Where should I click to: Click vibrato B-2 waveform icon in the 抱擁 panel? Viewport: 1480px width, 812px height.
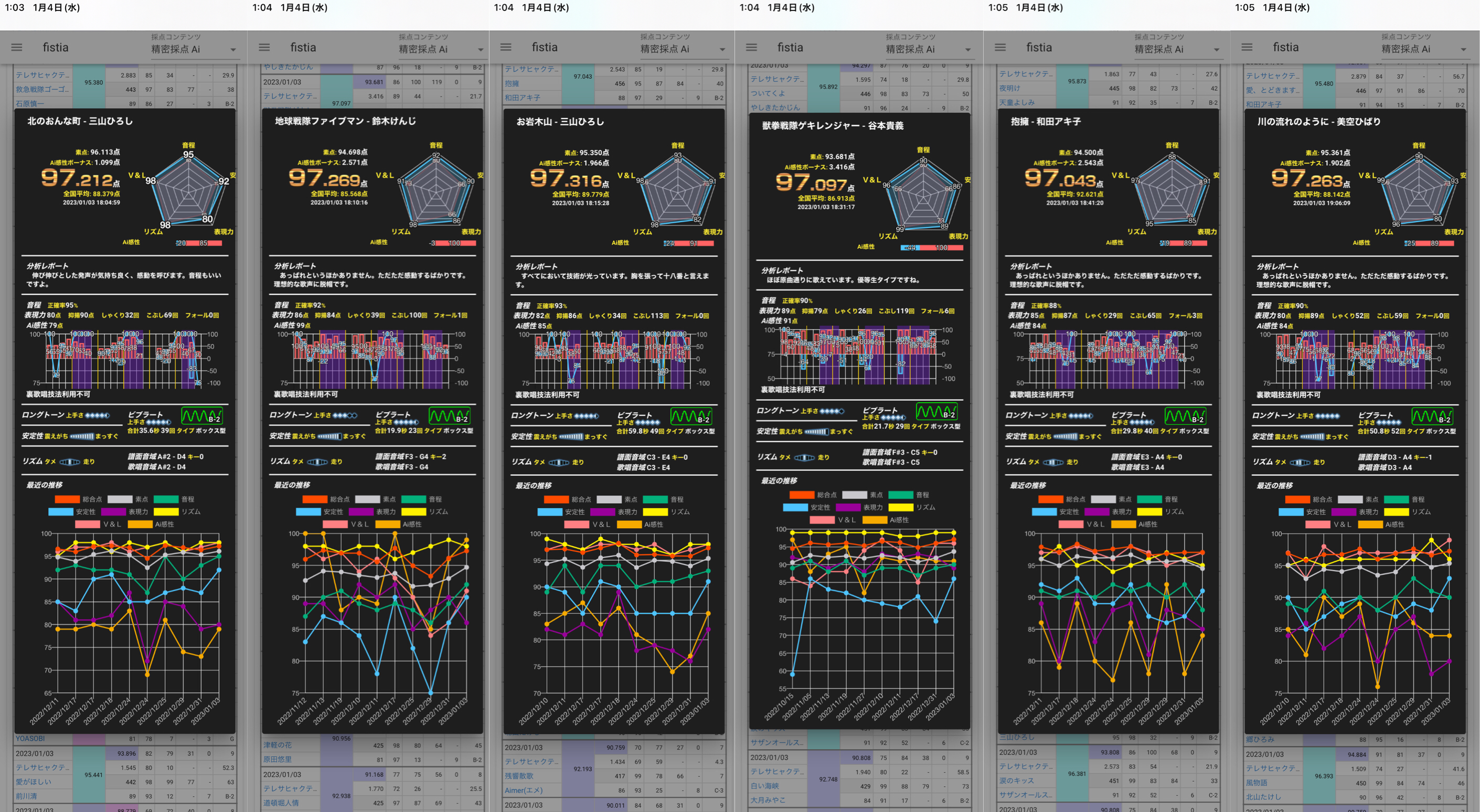click(x=1185, y=416)
